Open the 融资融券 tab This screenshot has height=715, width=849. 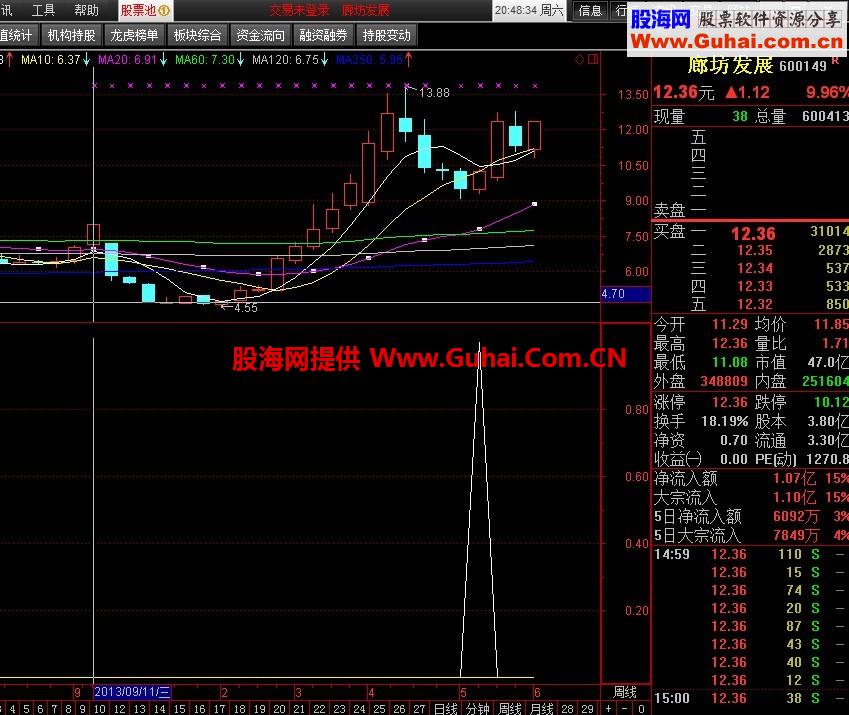click(323, 36)
